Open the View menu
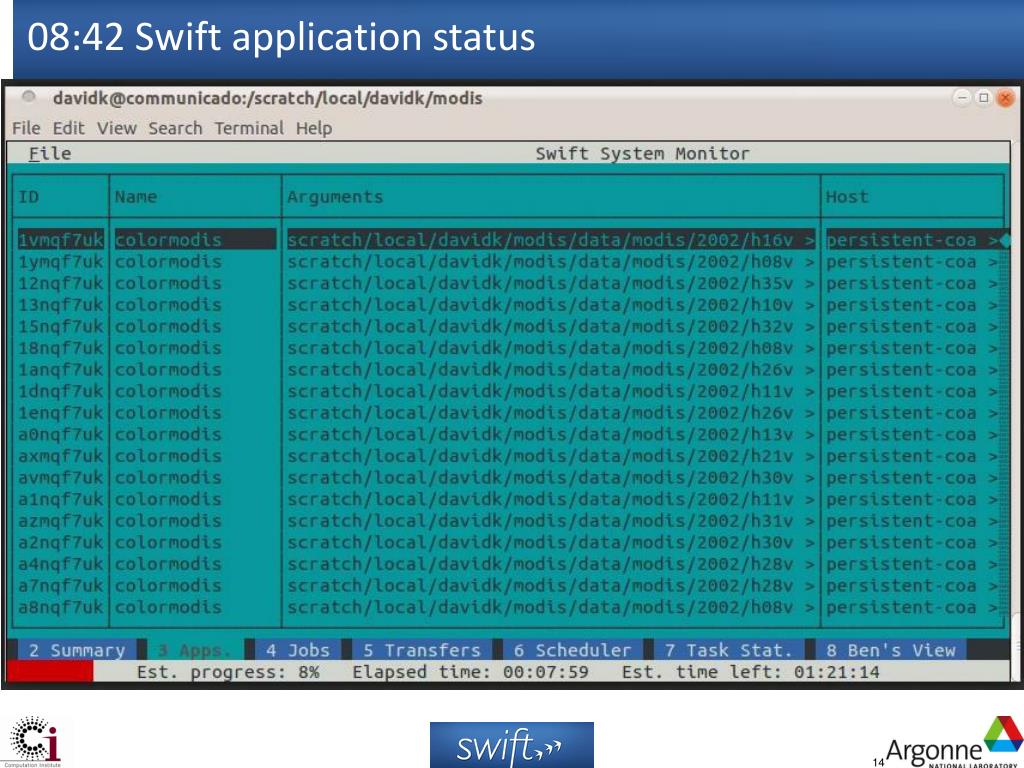Viewport: 1024px width, 768px height. (117, 128)
